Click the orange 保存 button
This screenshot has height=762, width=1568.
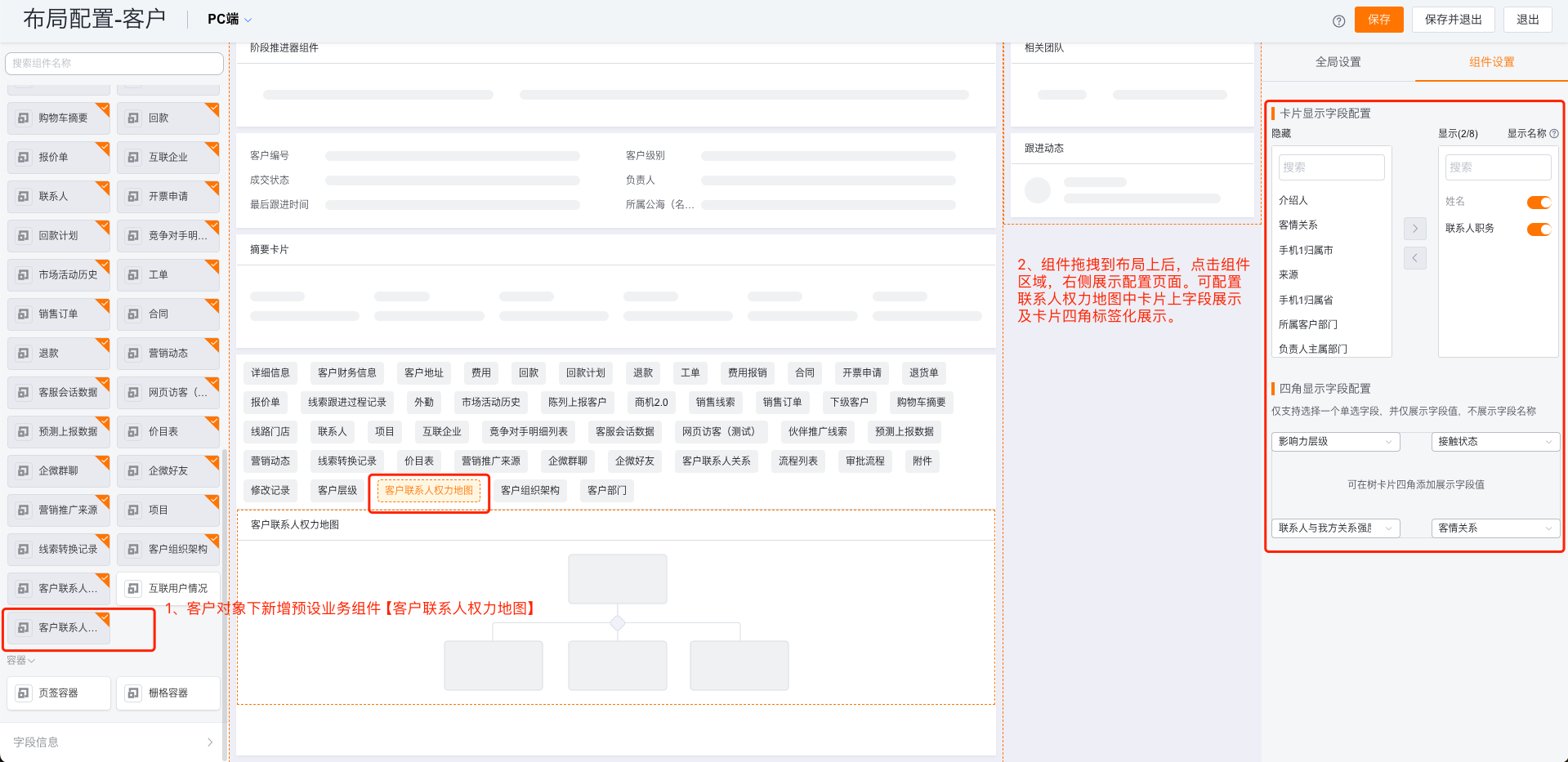pyautogui.click(x=1379, y=20)
